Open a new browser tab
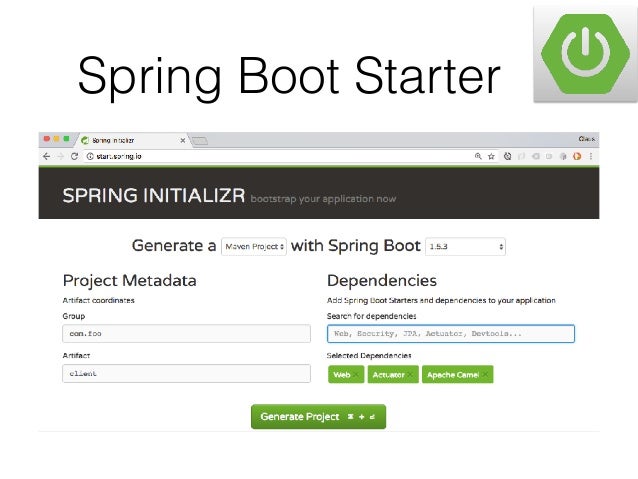638x479 pixels. pyautogui.click(x=199, y=141)
